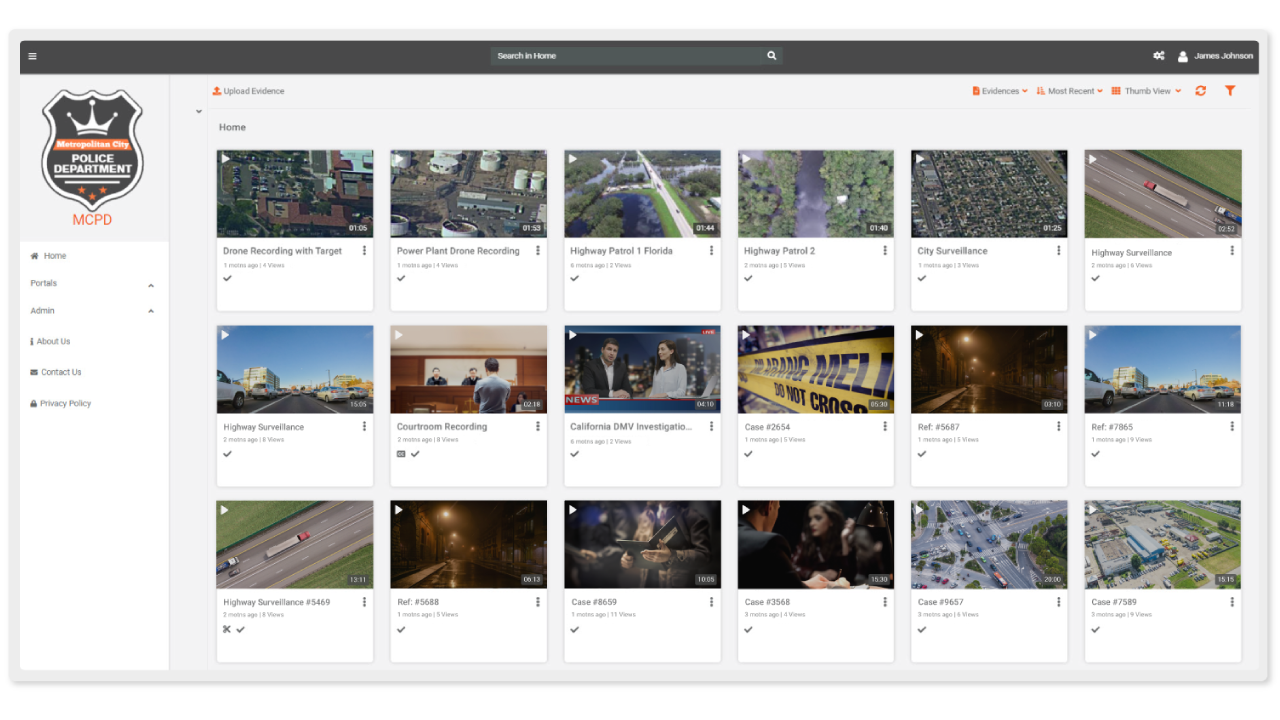Click the closed captions icon on Courtroom Recording
This screenshot has height=720, width=1280.
tap(401, 453)
